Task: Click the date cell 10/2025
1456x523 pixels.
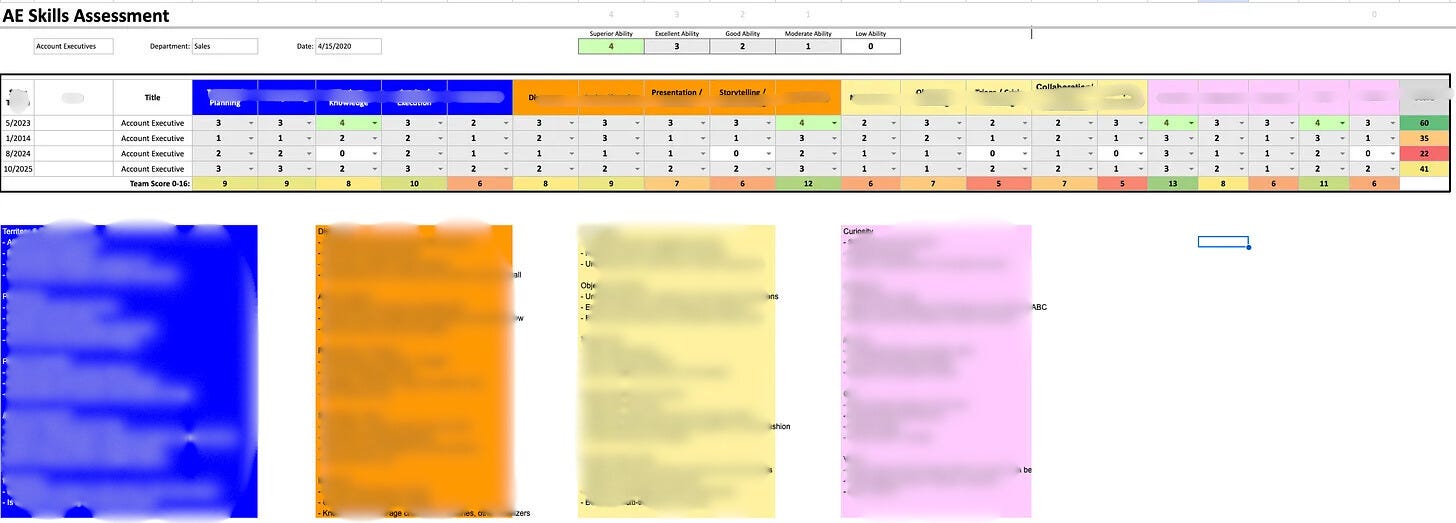Action: click(18, 169)
